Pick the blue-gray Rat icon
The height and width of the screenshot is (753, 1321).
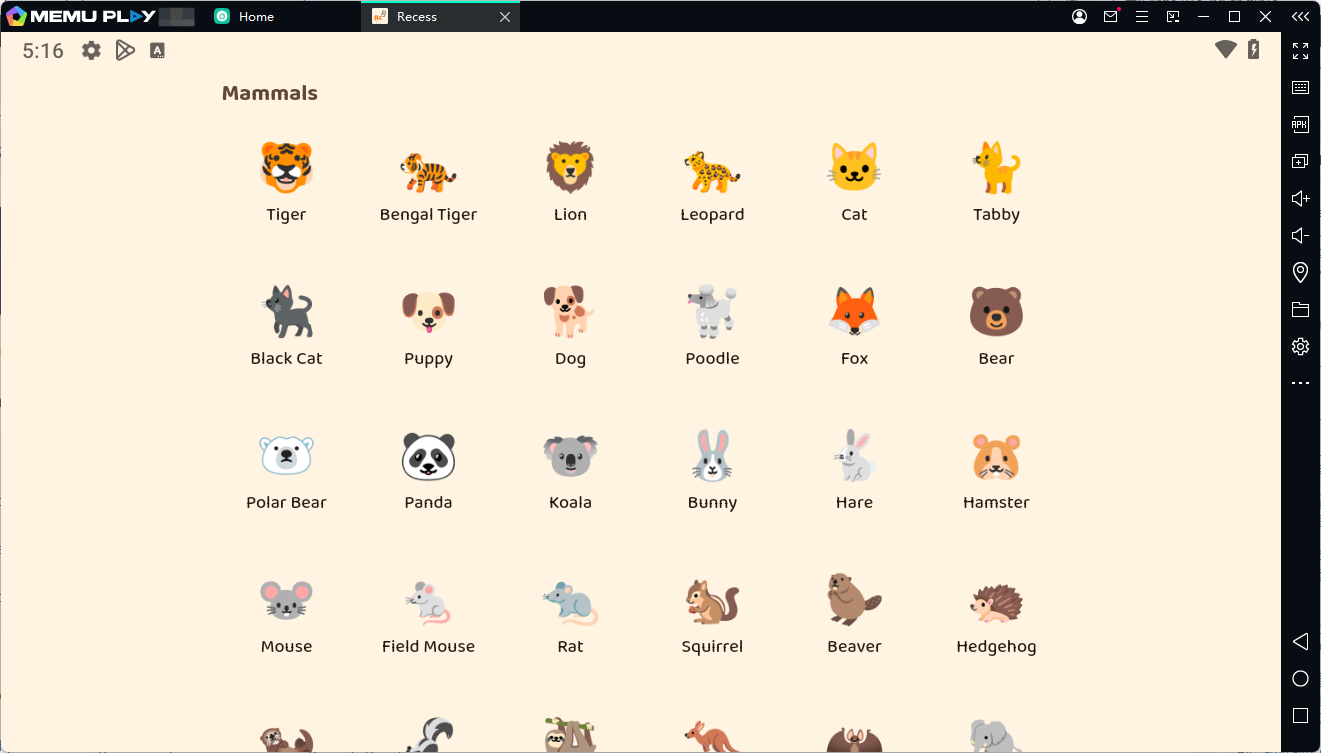pos(570,603)
